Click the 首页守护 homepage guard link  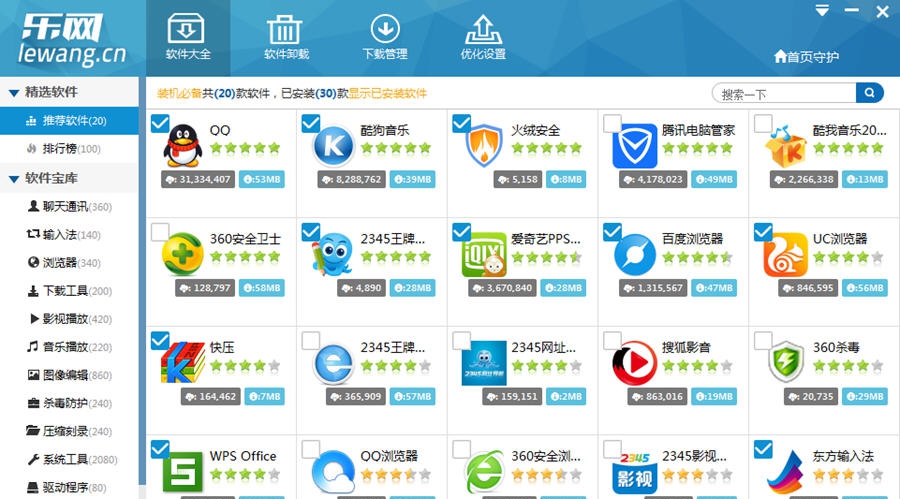pos(806,57)
